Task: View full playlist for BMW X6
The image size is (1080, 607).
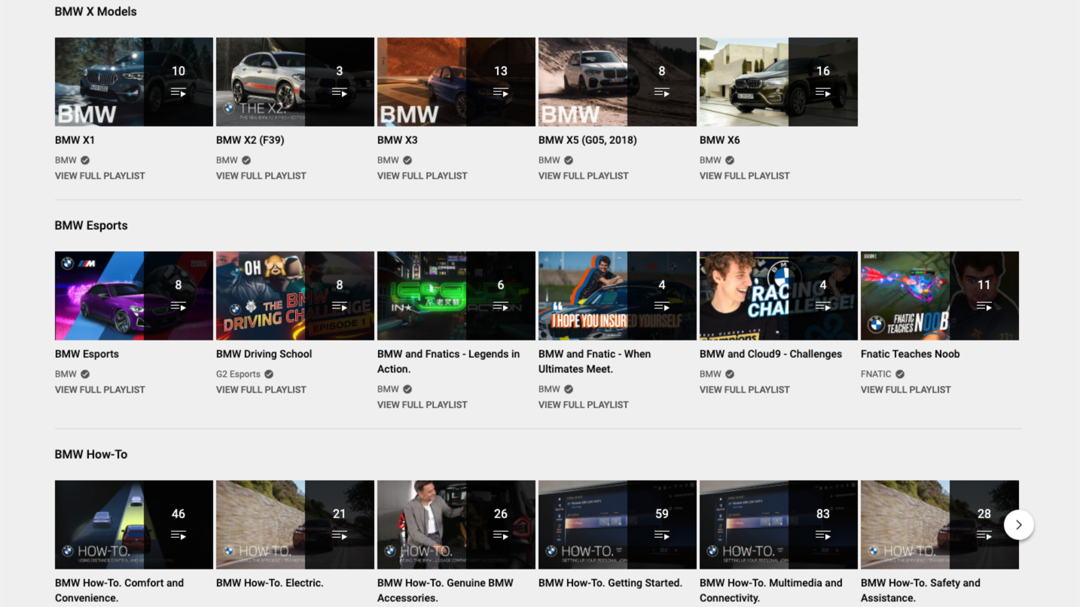Action: pos(745,176)
